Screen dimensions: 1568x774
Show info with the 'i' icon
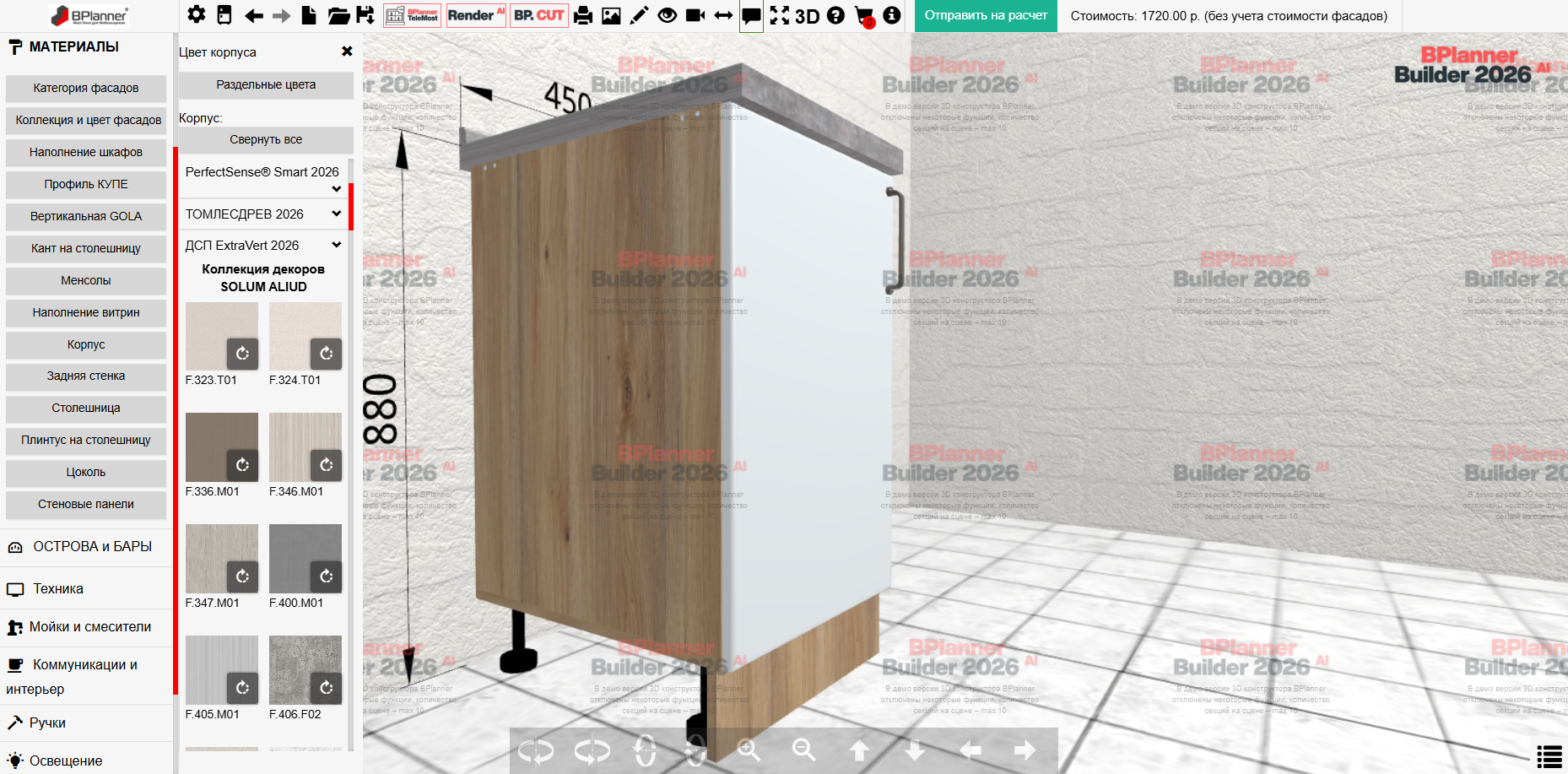(x=892, y=15)
